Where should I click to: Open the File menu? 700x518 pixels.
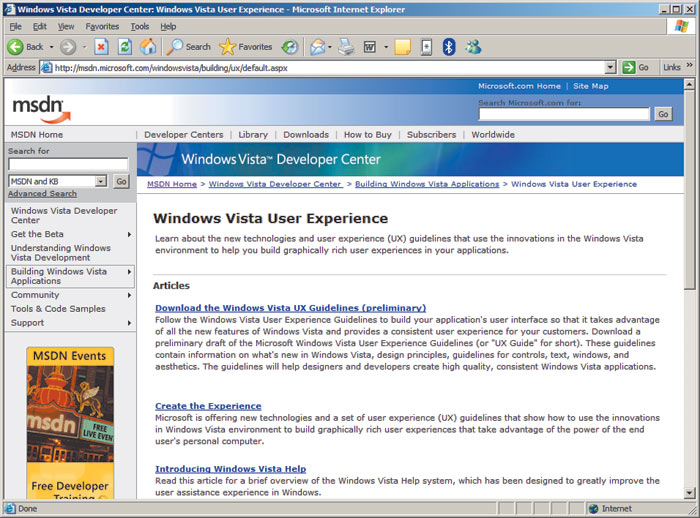[15, 26]
